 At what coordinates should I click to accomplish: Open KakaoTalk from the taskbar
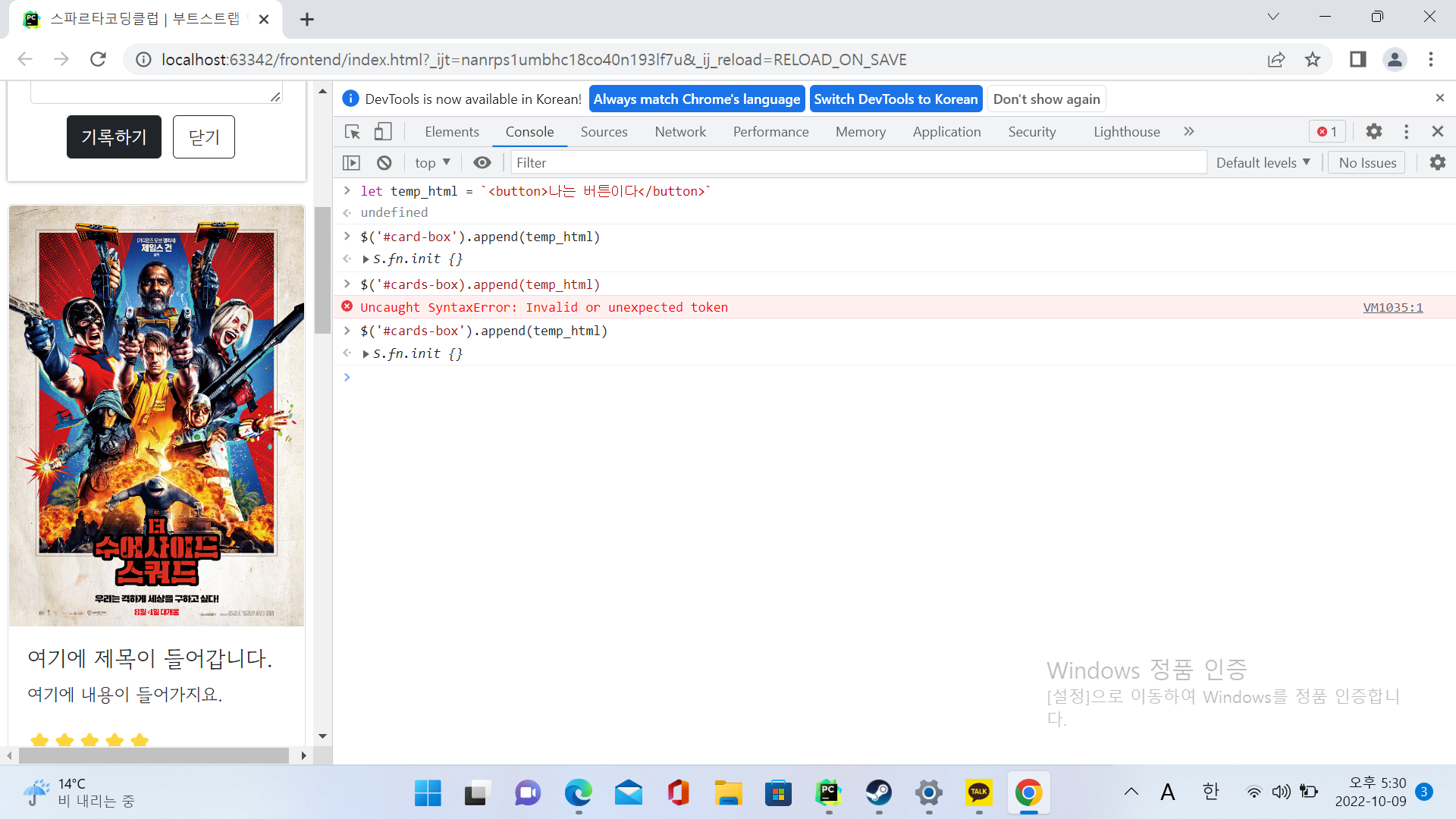coord(978,793)
